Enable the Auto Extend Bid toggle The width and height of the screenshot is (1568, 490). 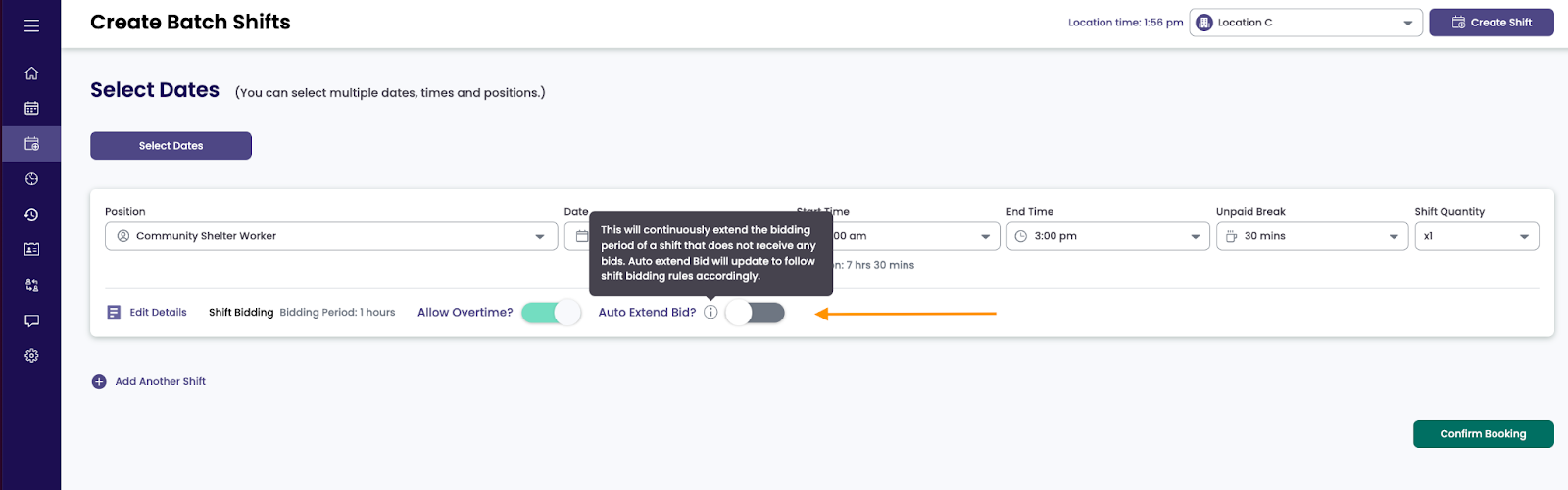coord(755,313)
